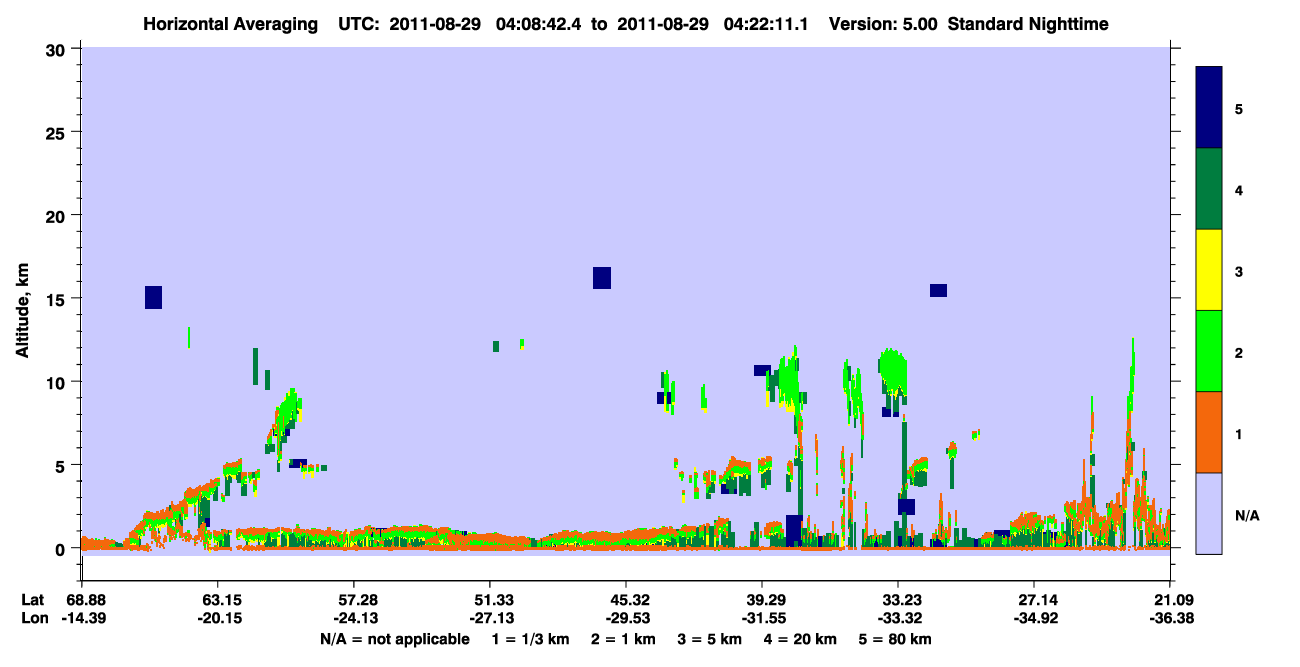Viewport: 1300px width, 667px height.
Task: Click longitude value -33.32
Action: [x=898, y=618]
